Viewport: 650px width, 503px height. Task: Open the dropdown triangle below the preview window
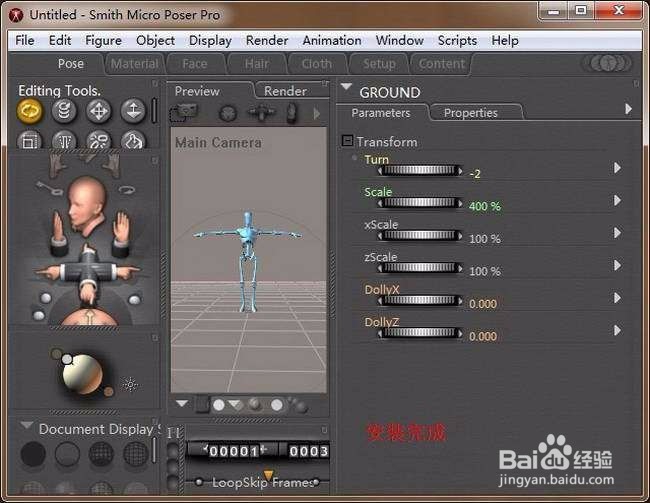click(x=182, y=403)
